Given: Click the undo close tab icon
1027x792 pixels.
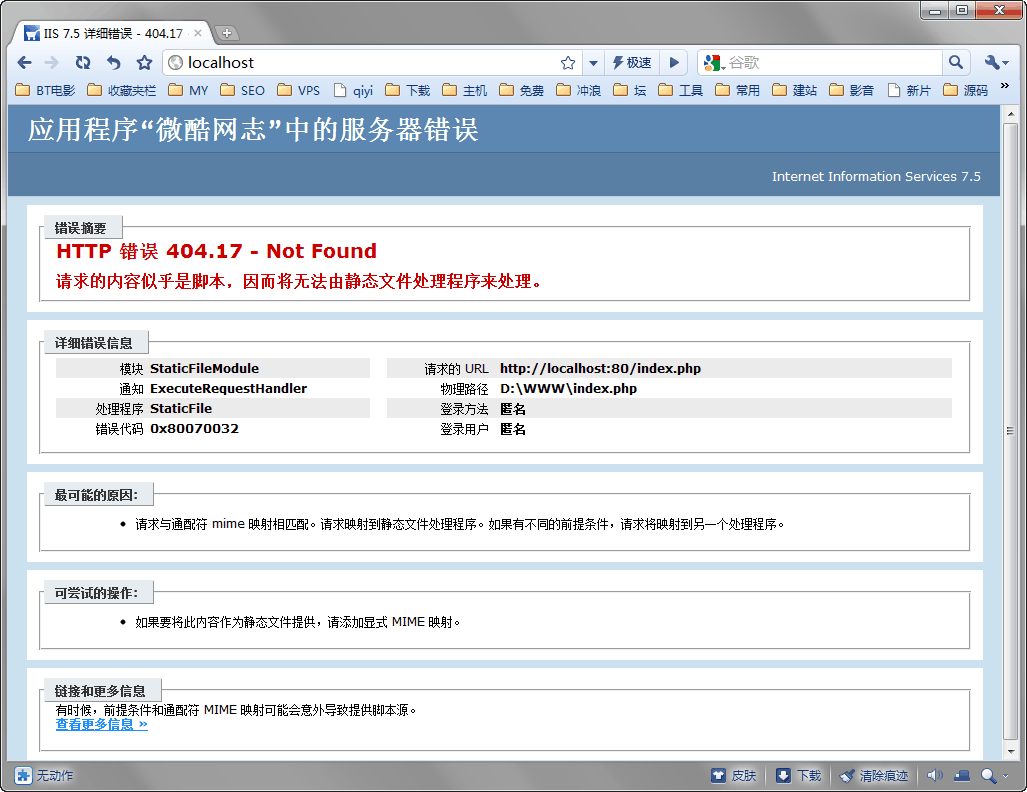Looking at the screenshot, I should (113, 63).
